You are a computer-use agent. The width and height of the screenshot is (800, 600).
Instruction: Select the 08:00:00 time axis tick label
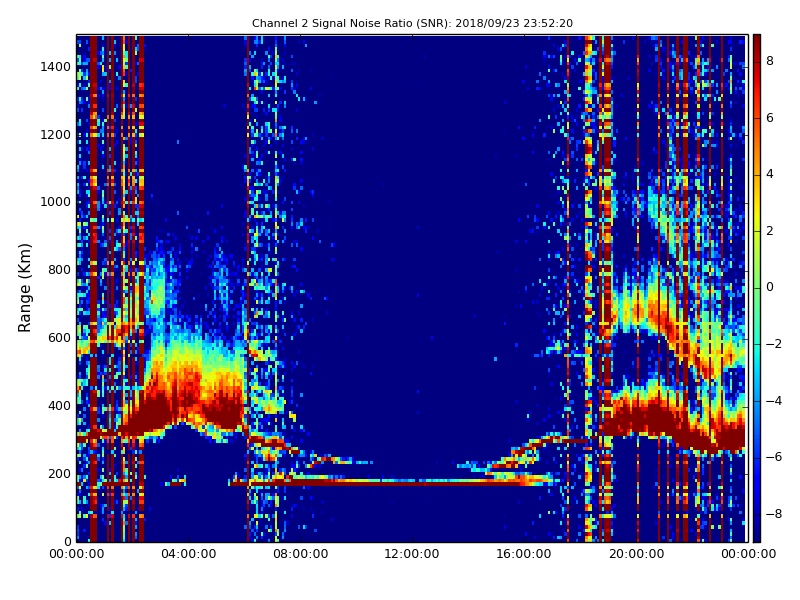(x=300, y=553)
